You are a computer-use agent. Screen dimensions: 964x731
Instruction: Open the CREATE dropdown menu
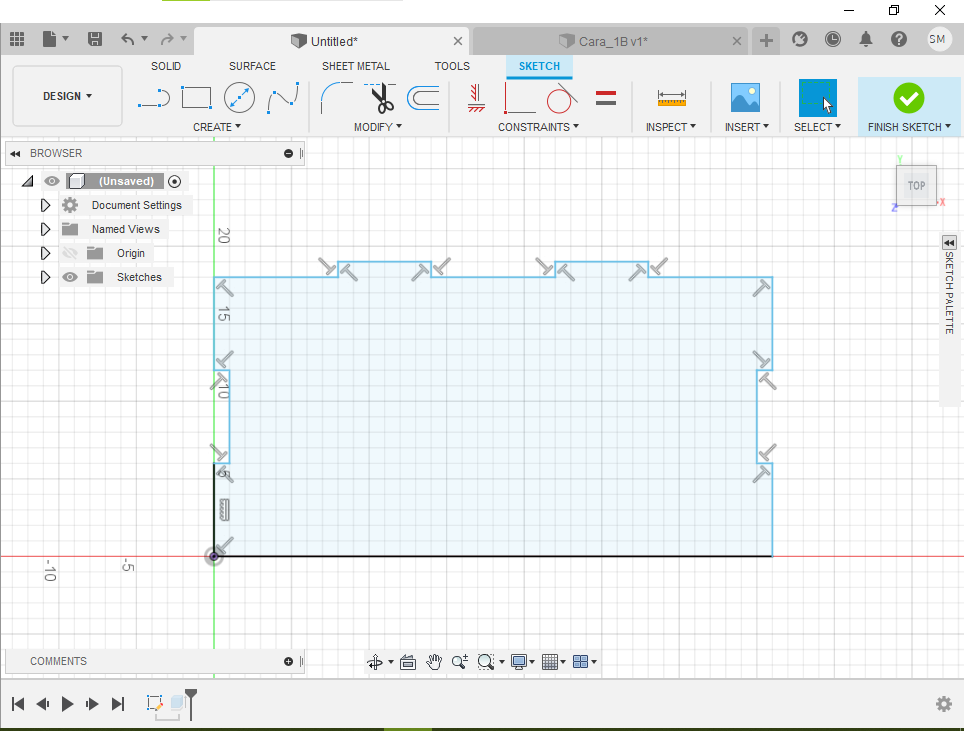pyautogui.click(x=217, y=127)
